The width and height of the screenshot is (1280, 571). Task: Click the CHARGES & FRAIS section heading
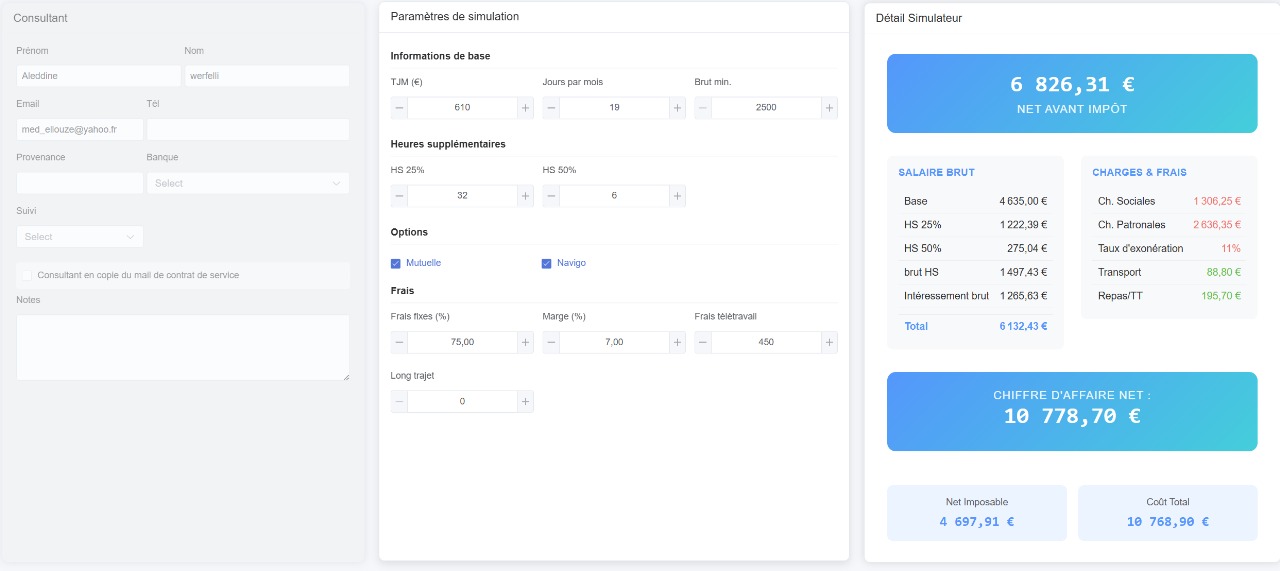coord(1139,173)
